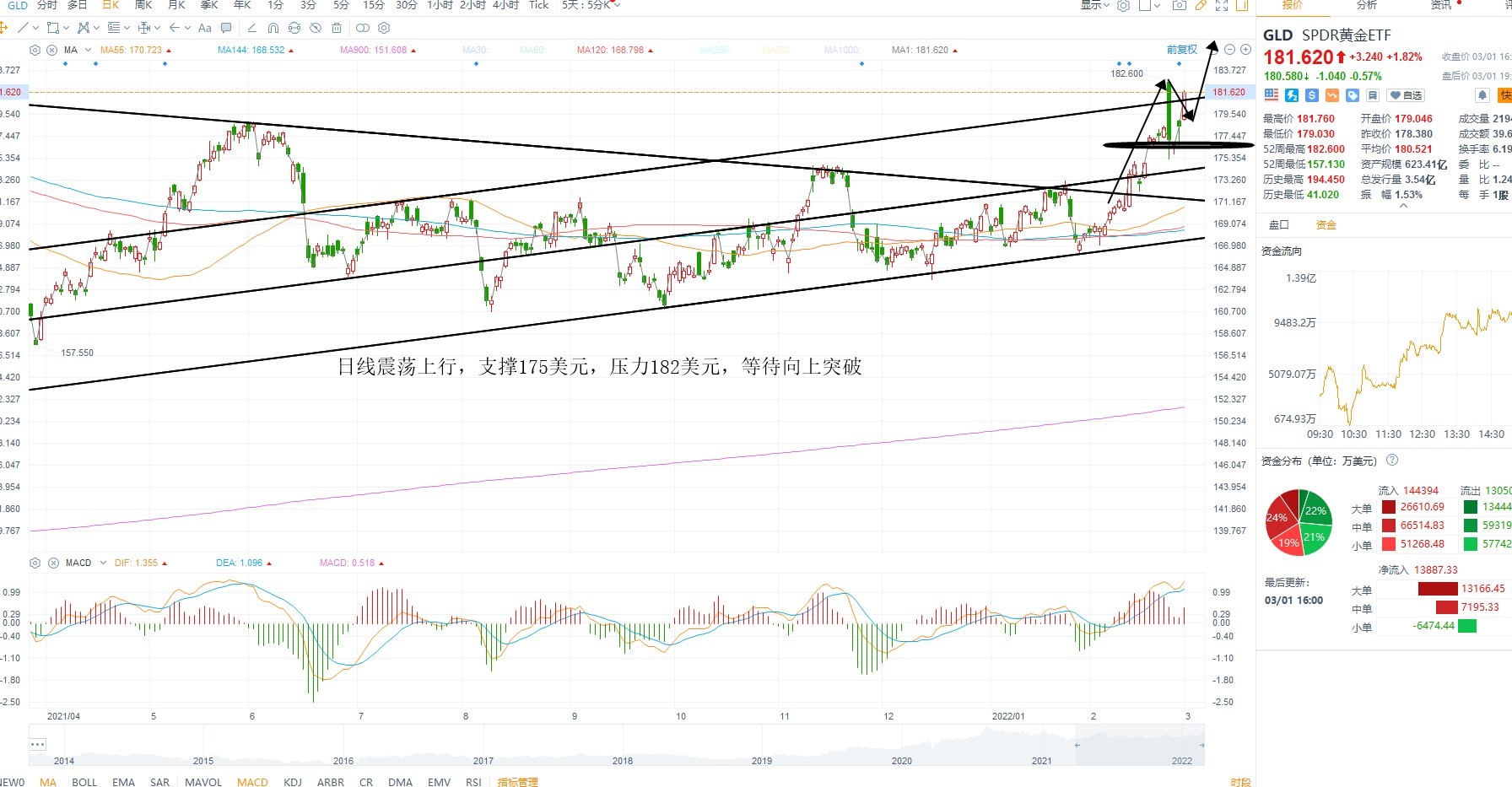The width and height of the screenshot is (1512, 787).
Task: Open the 资讯 news tab
Action: click(1441, 5)
